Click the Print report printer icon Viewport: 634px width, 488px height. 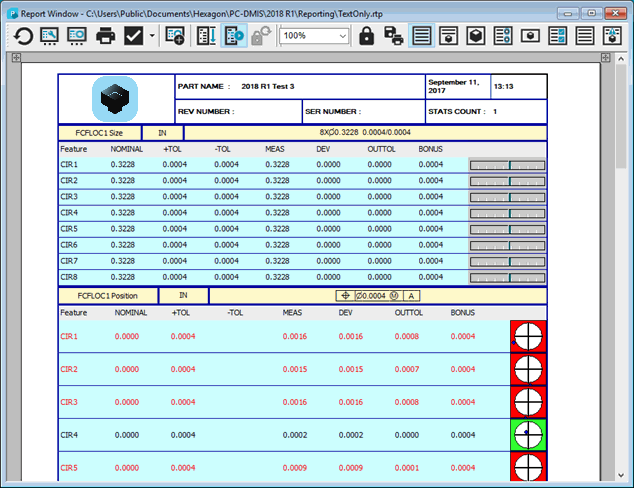click(106, 36)
